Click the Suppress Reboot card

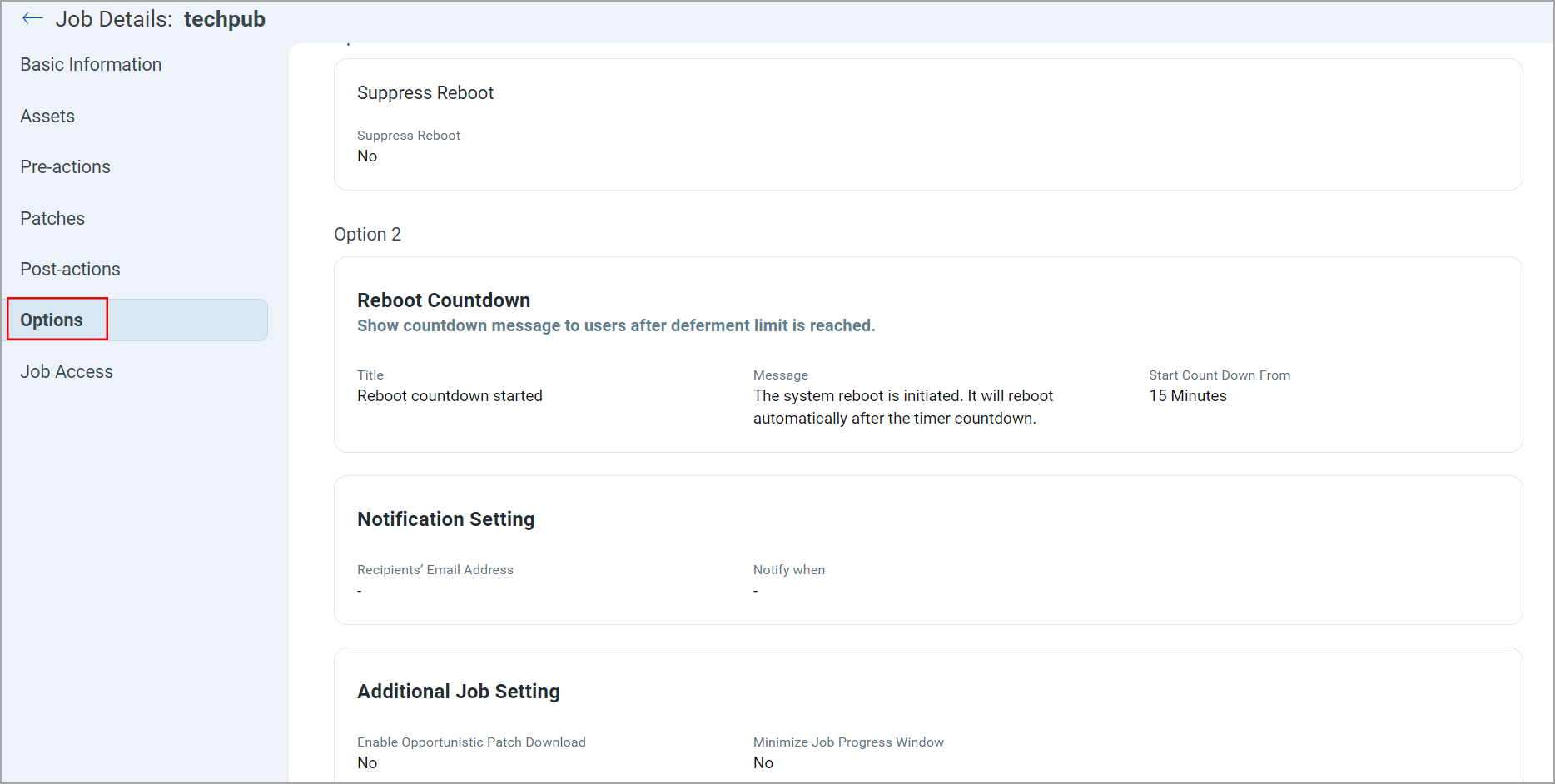tap(425, 92)
